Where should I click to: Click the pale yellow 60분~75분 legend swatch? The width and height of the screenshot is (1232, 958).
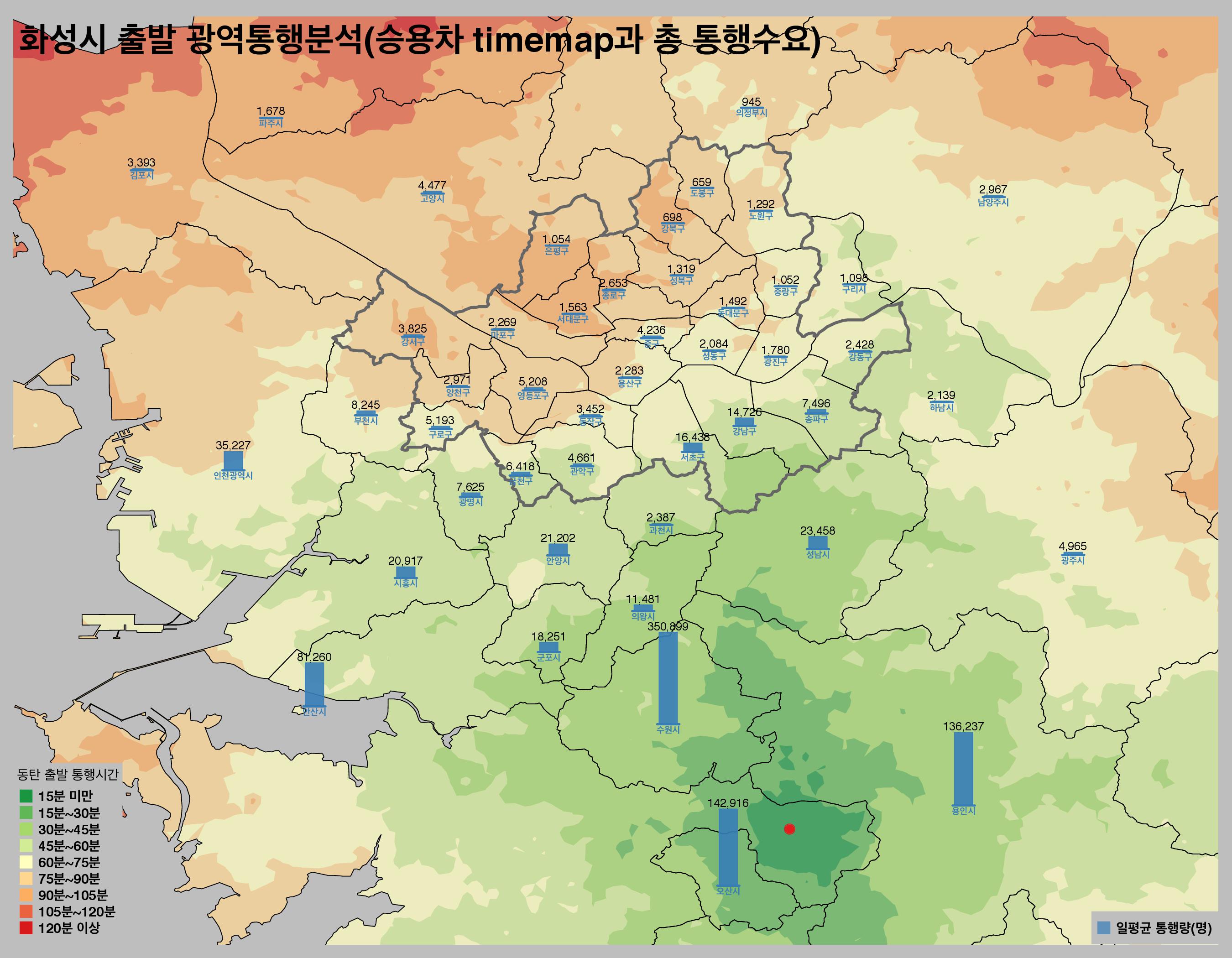[26, 862]
